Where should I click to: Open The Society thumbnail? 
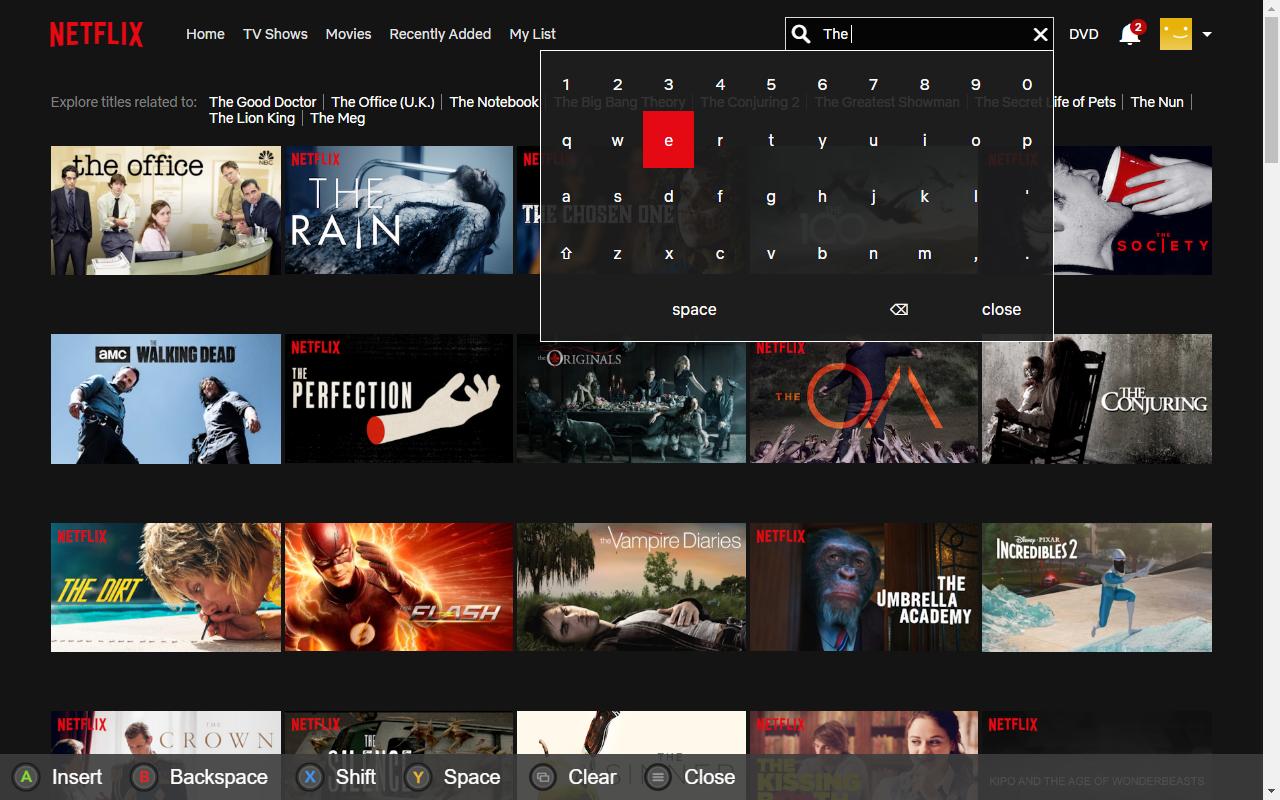[x=1133, y=210]
